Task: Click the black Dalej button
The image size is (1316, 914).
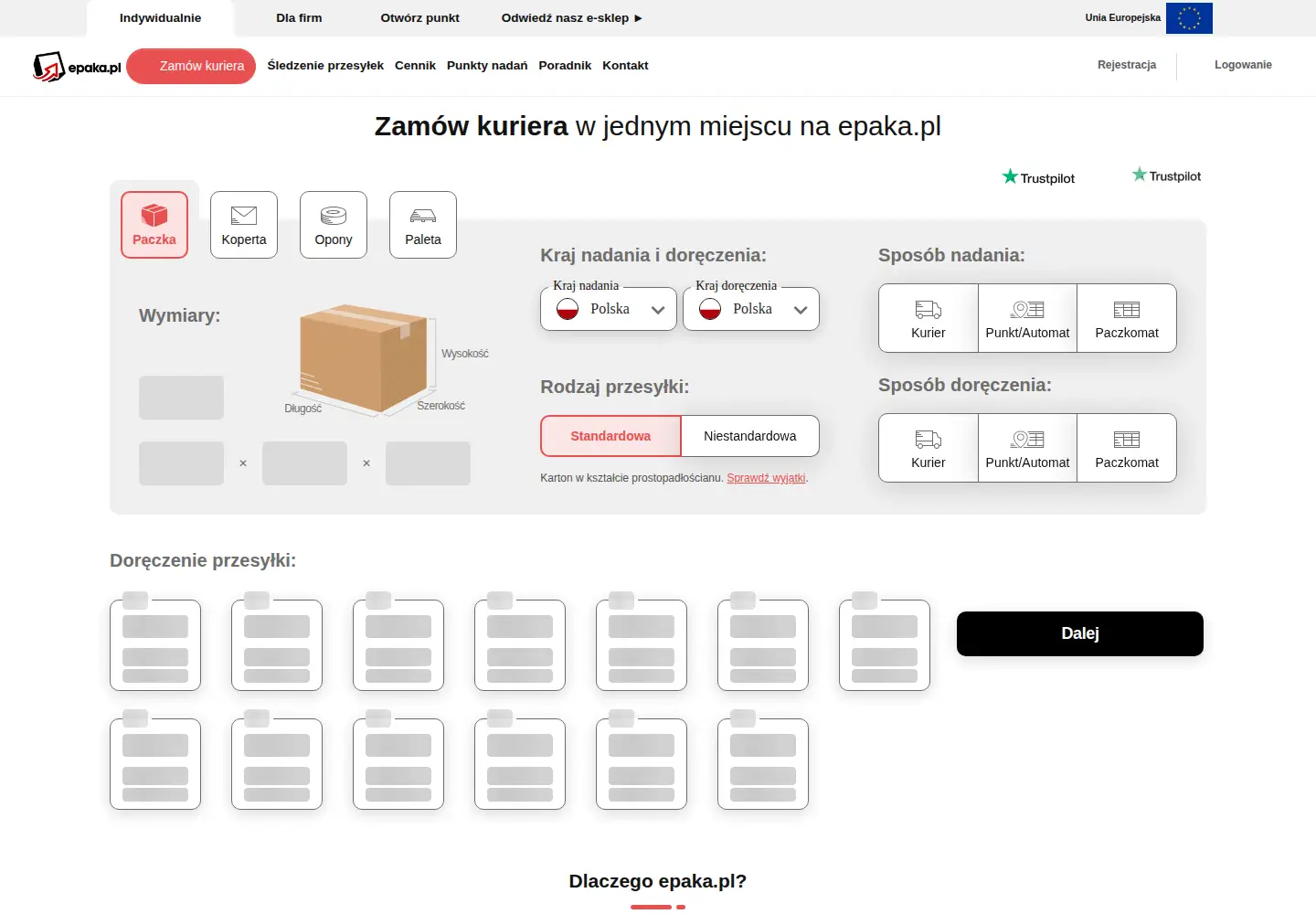Action: [x=1080, y=633]
